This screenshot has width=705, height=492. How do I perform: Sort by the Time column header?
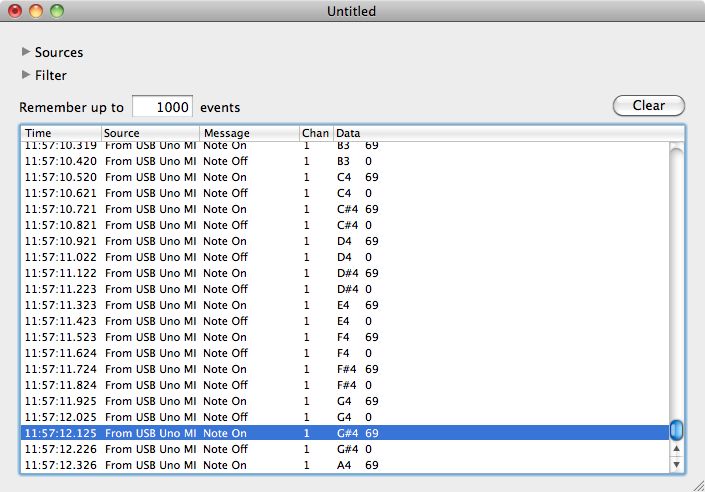click(60, 133)
